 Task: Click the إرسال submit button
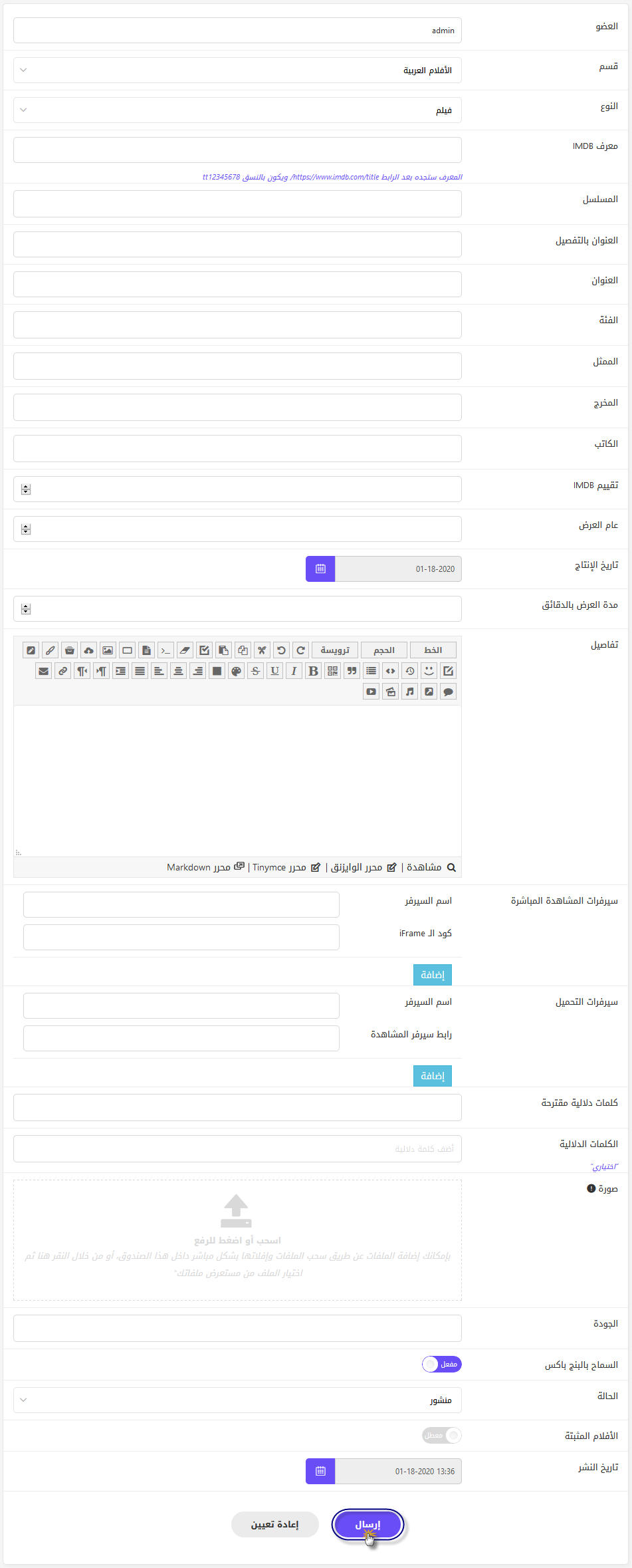pos(368,1525)
